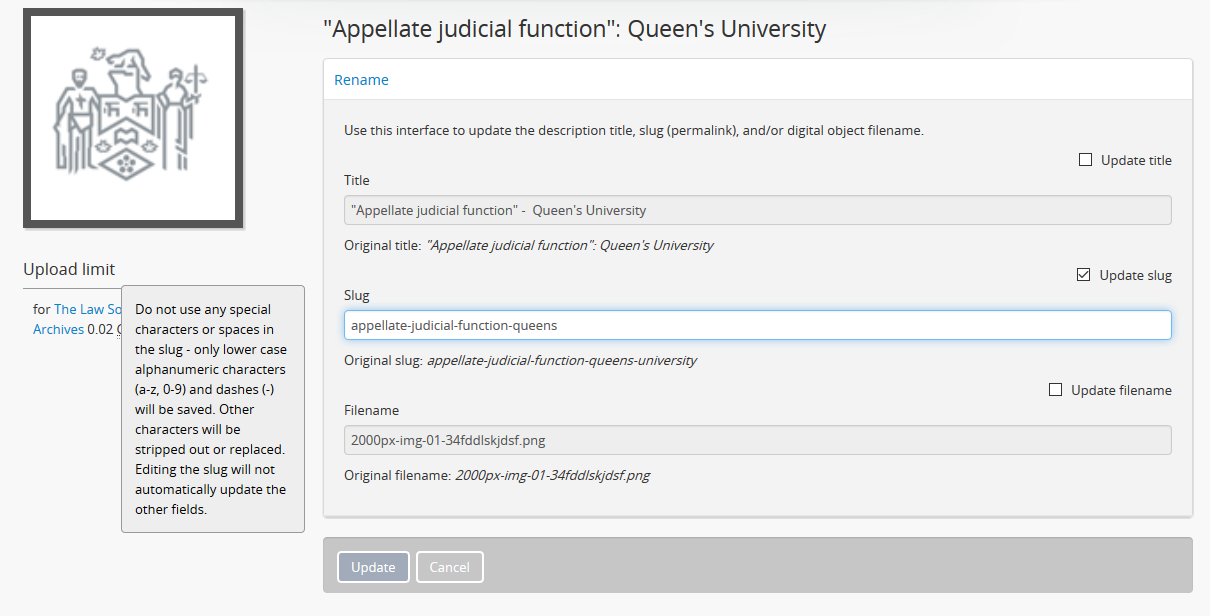
Task: Click the Queen's University crest thumbnail
Action: pos(133,118)
